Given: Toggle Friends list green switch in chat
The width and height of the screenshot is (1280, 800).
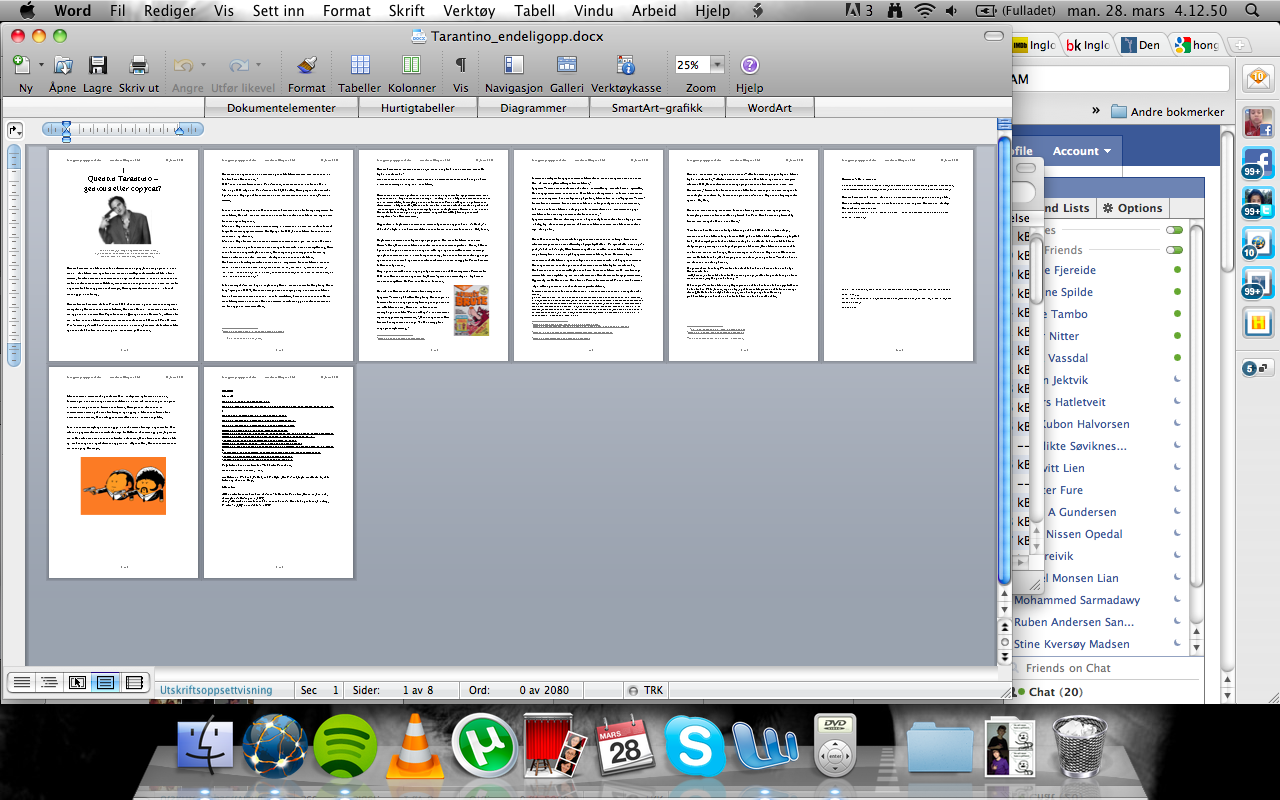Looking at the screenshot, I should click(x=1174, y=250).
